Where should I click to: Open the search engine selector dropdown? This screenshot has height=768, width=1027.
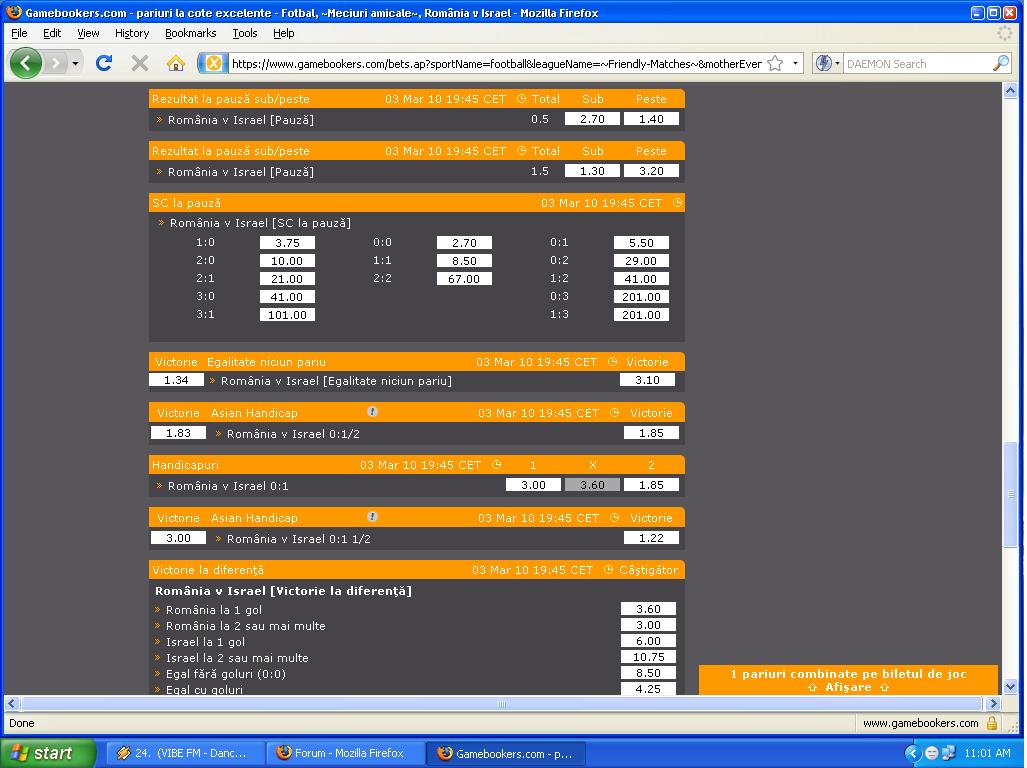pos(828,63)
